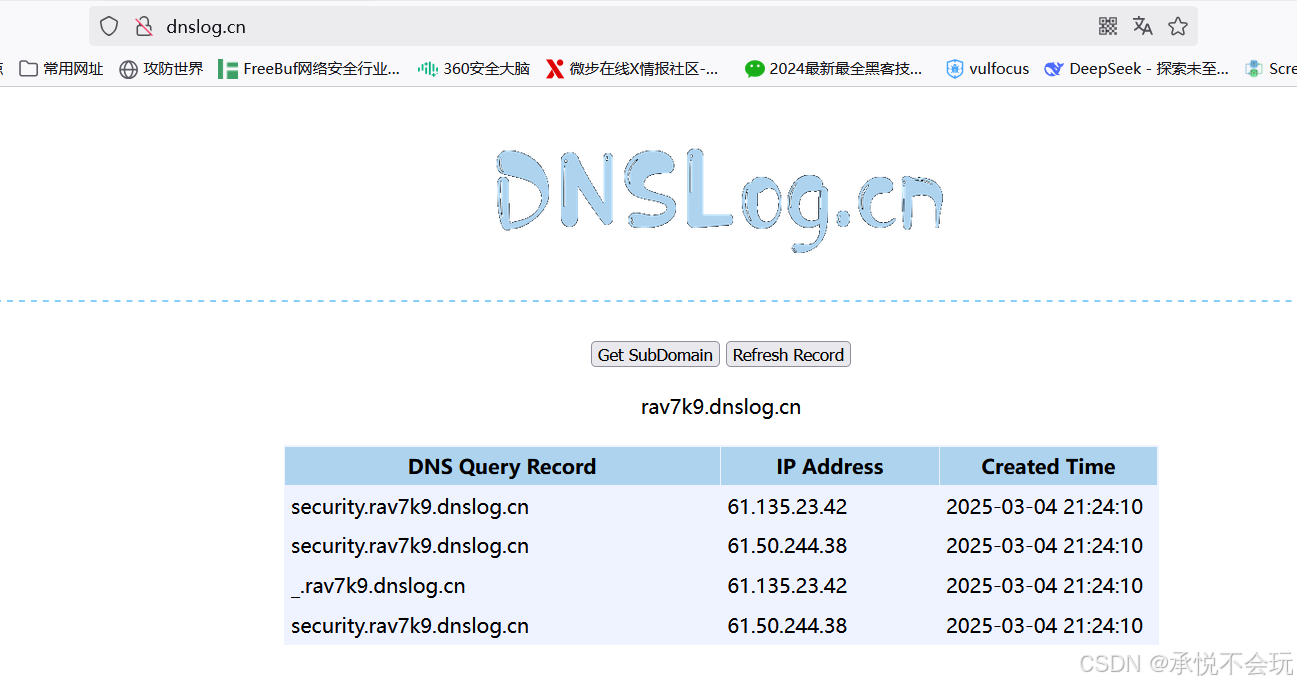Click the DeepSeek whale favicon
The height and width of the screenshot is (685, 1297).
coord(1053,69)
